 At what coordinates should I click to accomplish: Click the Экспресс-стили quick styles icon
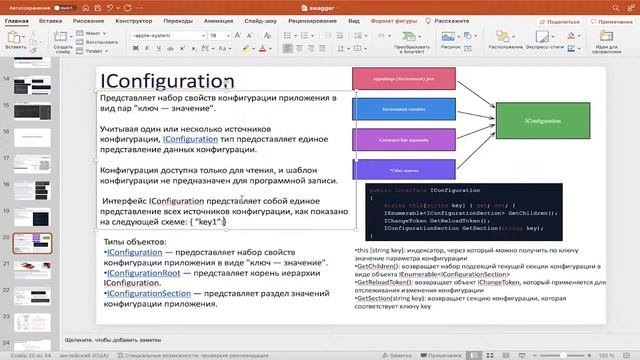542,36
